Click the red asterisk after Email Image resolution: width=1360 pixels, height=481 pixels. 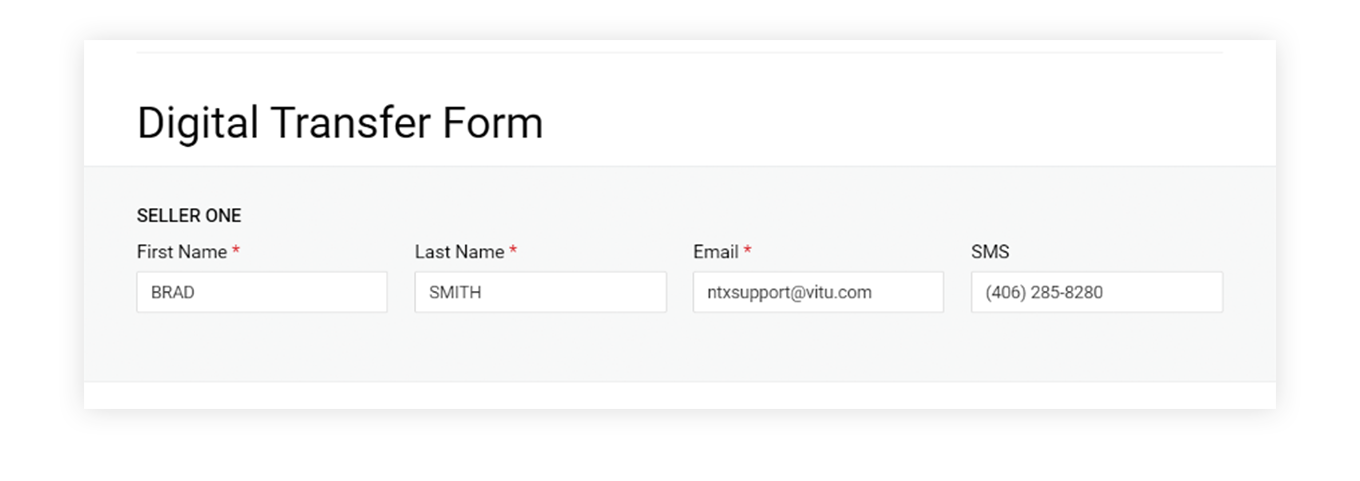[x=747, y=251]
